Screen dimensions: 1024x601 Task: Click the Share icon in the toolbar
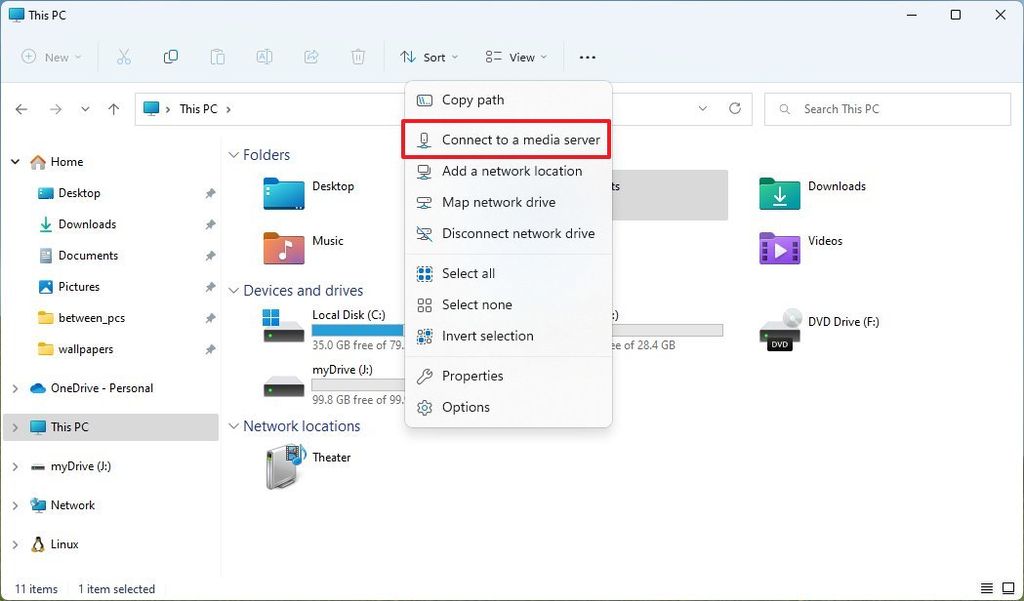click(x=311, y=57)
